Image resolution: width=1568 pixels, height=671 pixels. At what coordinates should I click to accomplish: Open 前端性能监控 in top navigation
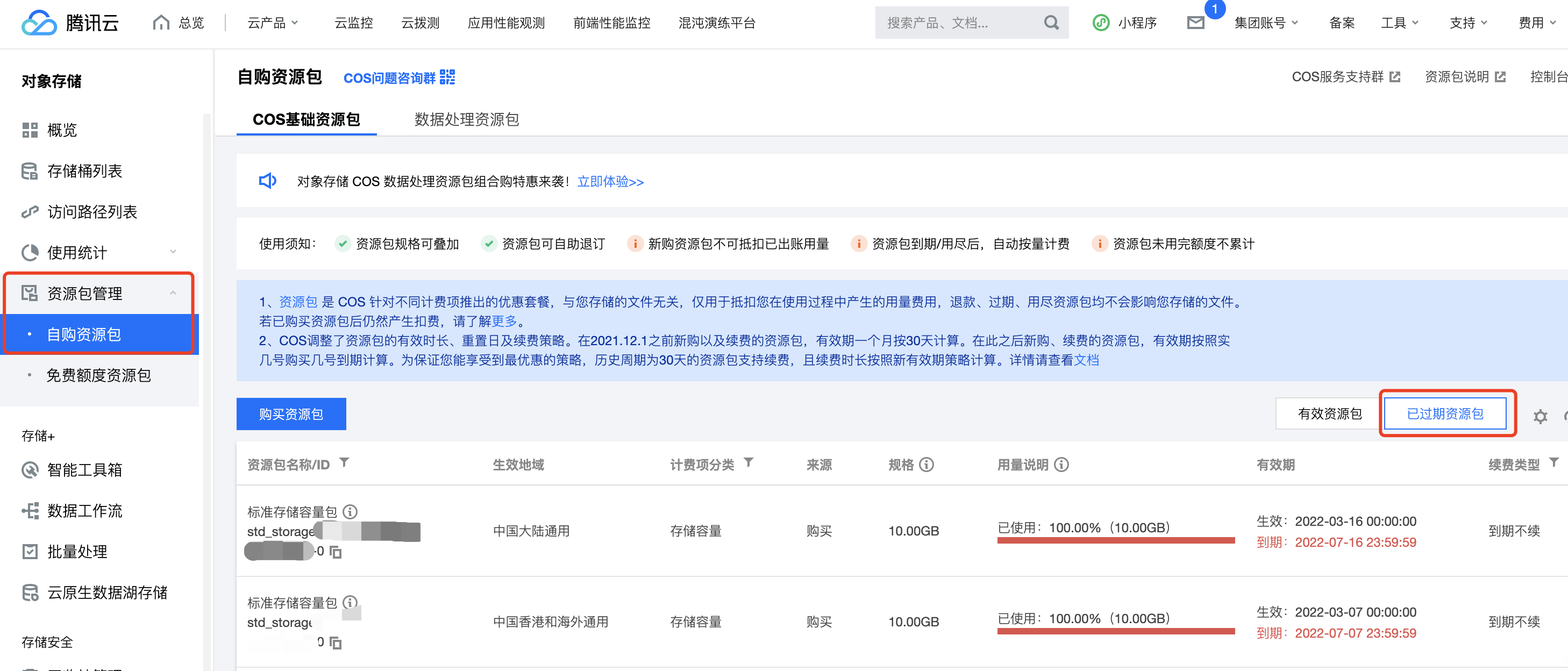612,23
